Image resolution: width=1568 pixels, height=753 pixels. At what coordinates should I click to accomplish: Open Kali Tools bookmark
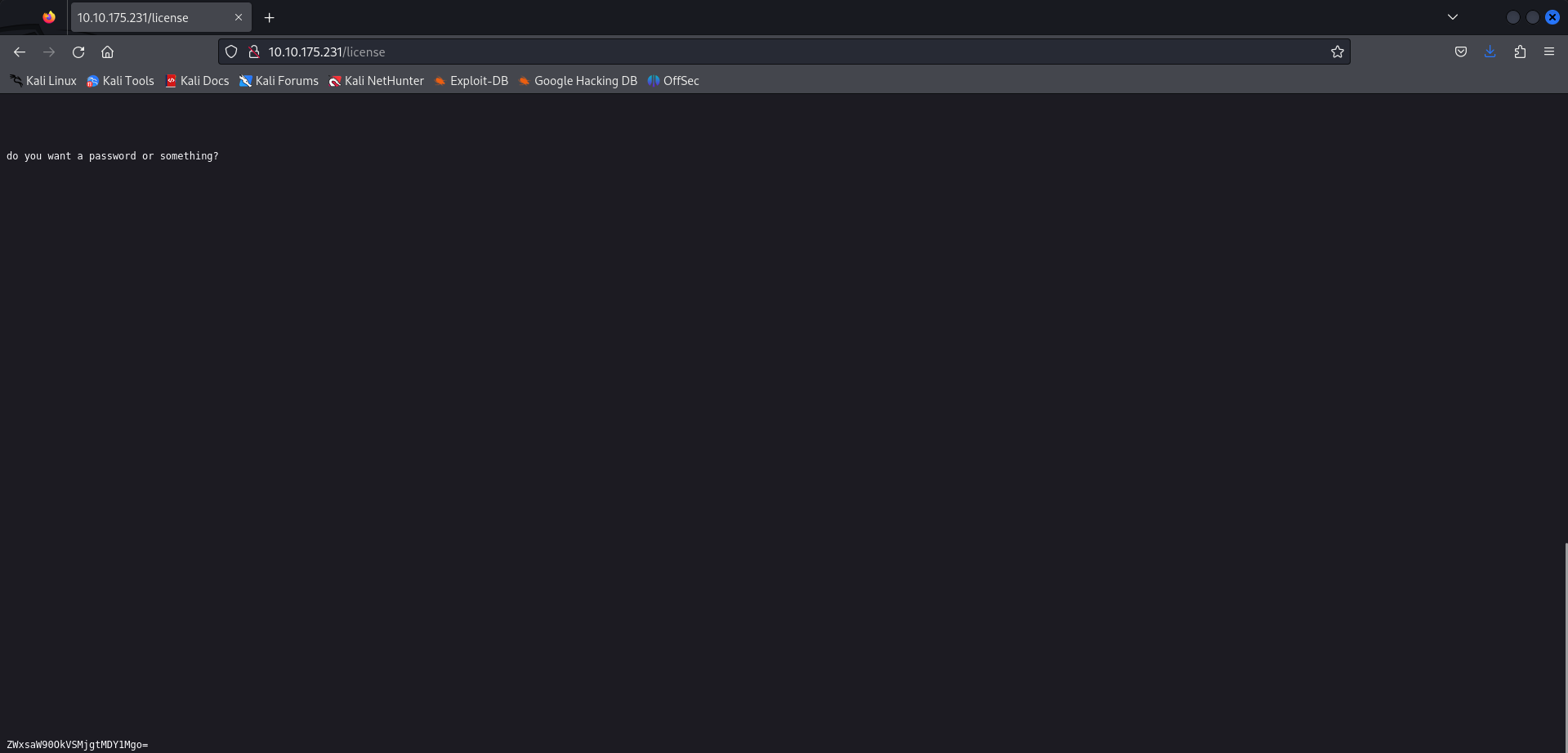tap(120, 81)
